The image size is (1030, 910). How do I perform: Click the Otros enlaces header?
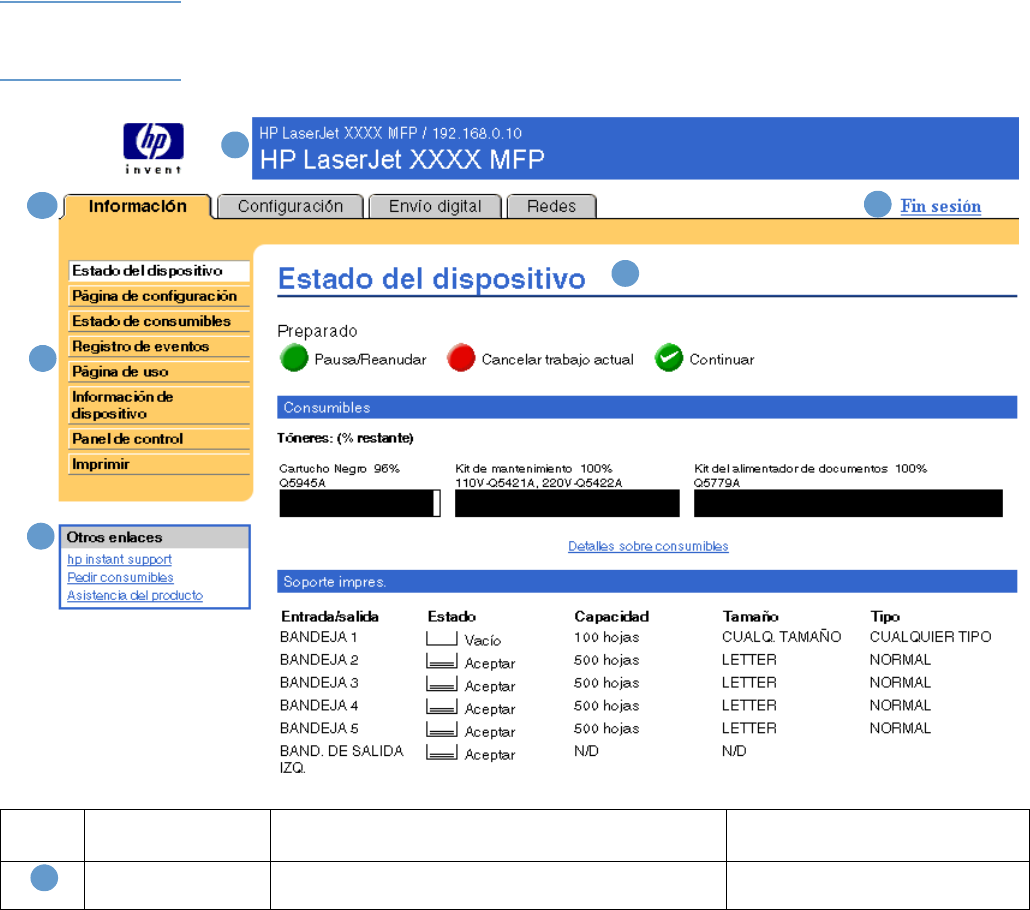(154, 537)
